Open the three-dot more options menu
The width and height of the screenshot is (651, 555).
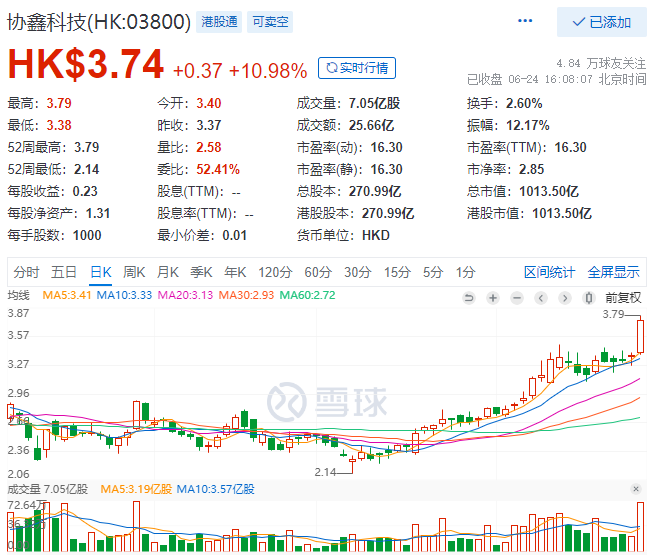point(525,21)
